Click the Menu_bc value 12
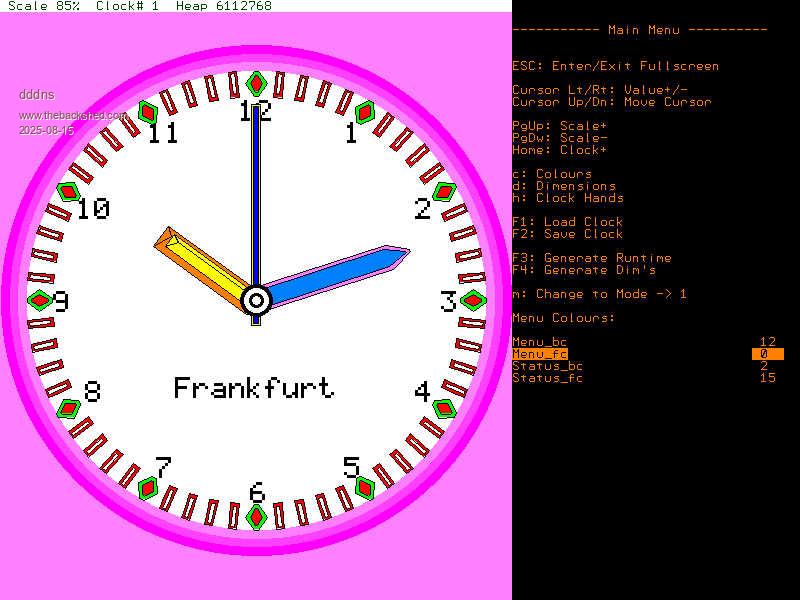 767,342
